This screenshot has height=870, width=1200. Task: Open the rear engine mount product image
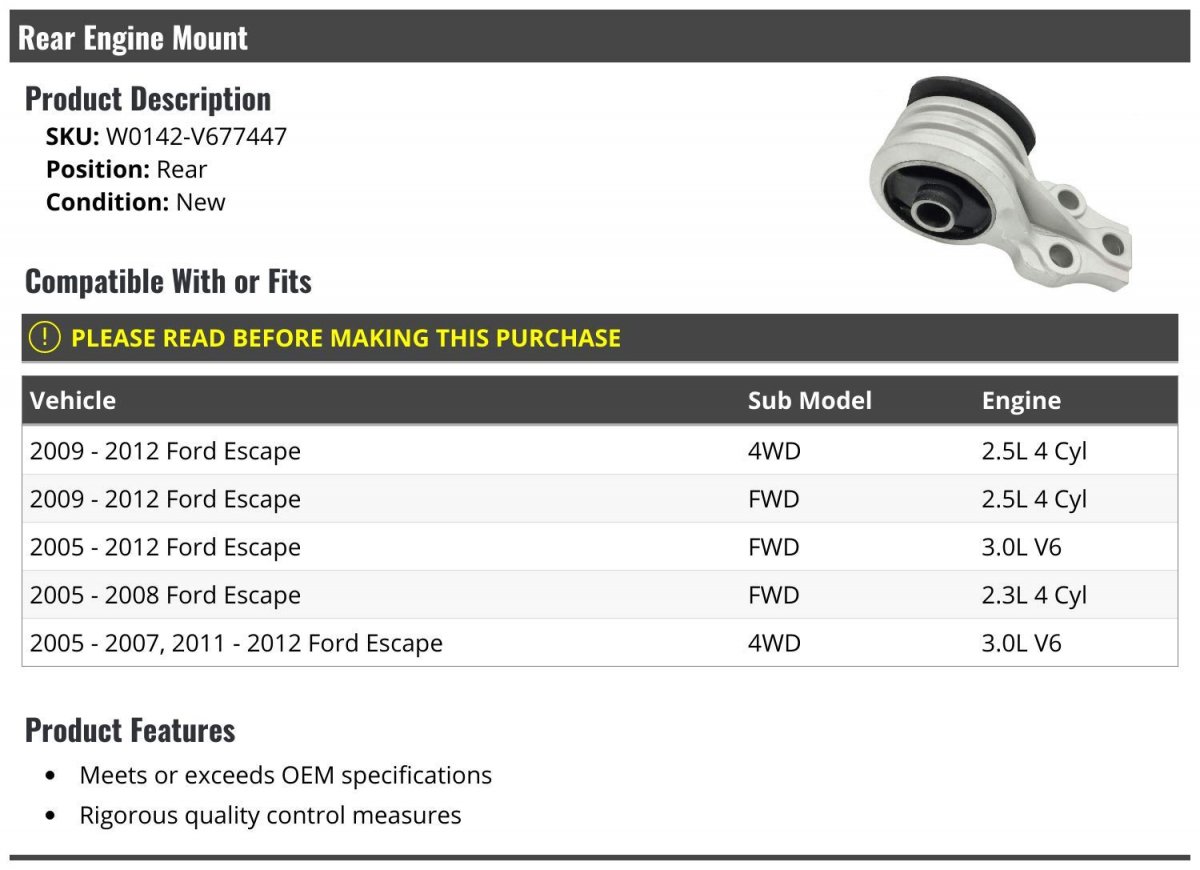point(1000,184)
